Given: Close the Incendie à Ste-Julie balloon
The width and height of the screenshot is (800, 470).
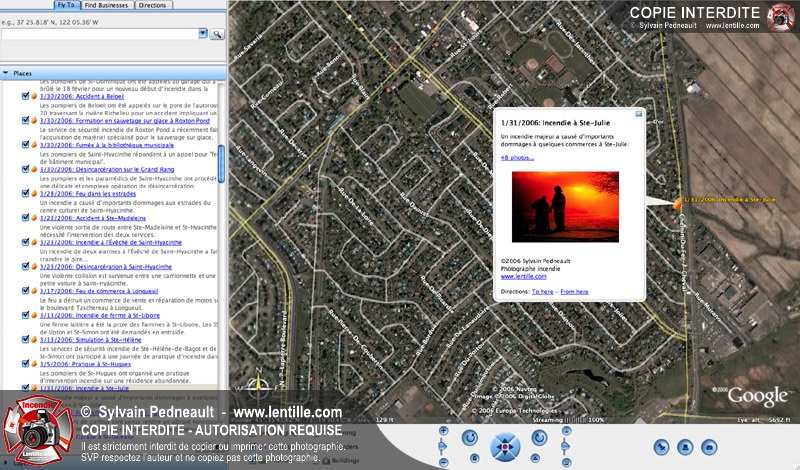Looking at the screenshot, I should [x=638, y=114].
